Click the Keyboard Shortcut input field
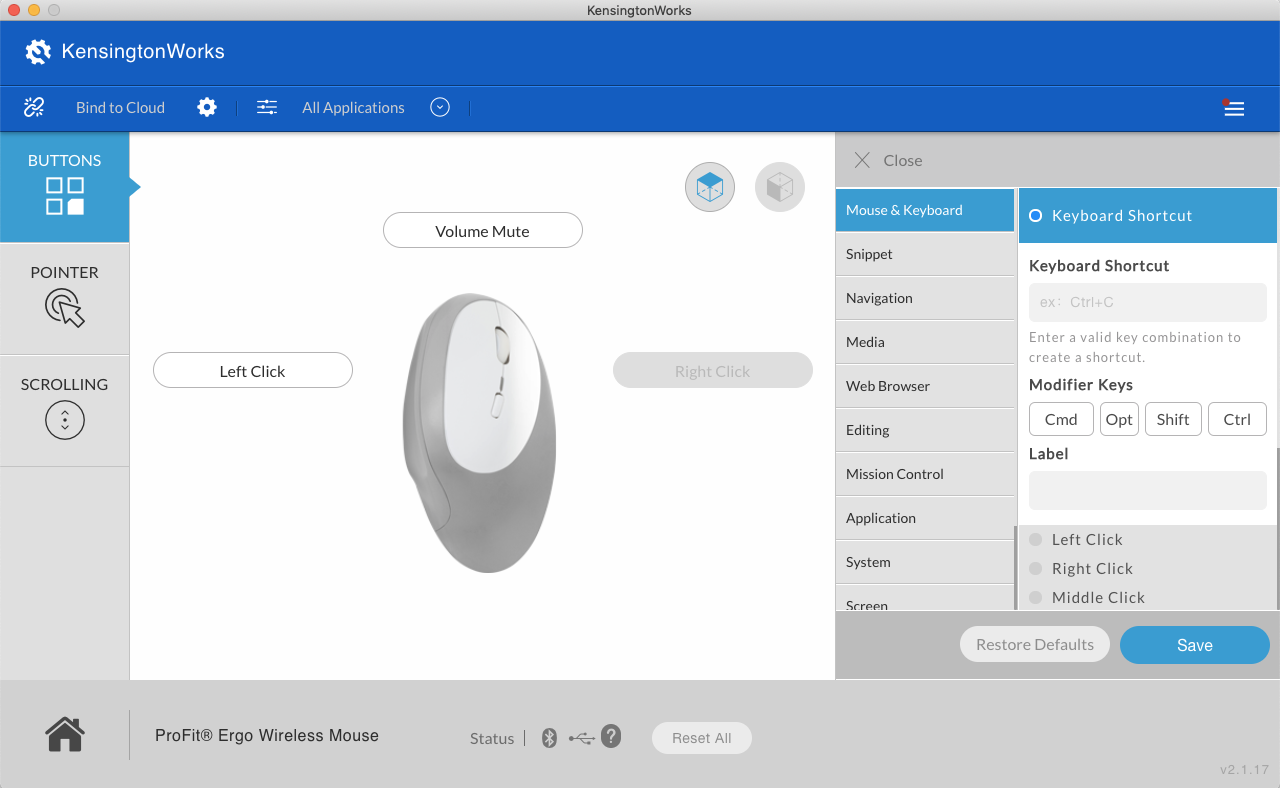The width and height of the screenshot is (1280, 788). 1148,302
